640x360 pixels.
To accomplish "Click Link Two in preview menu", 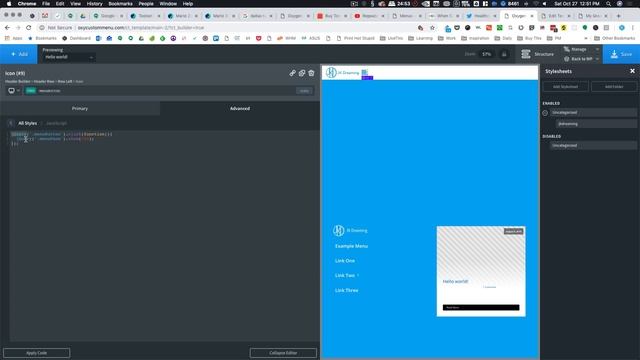I will [345, 276].
